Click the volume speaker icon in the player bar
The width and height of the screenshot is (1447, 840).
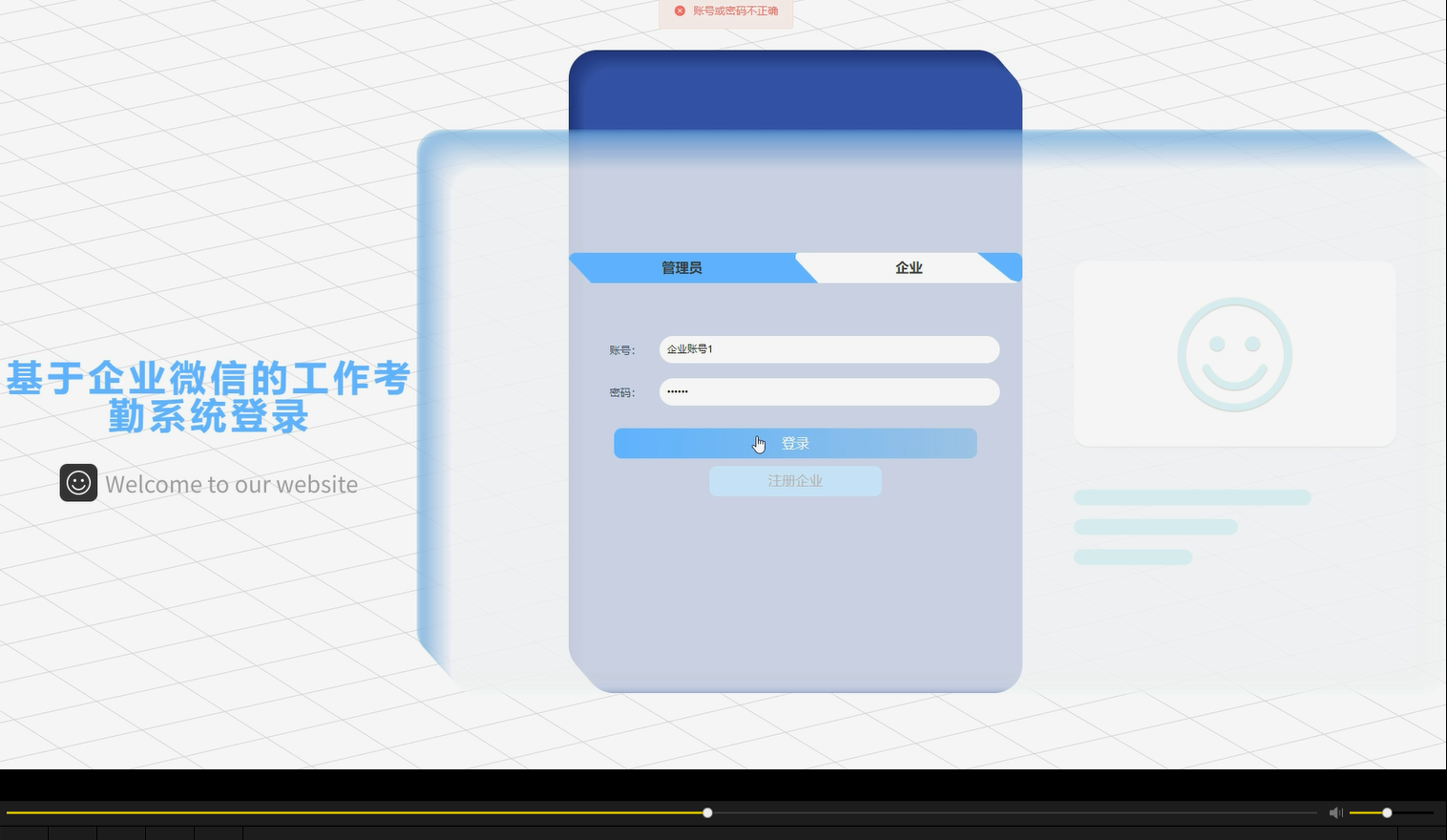1335,812
